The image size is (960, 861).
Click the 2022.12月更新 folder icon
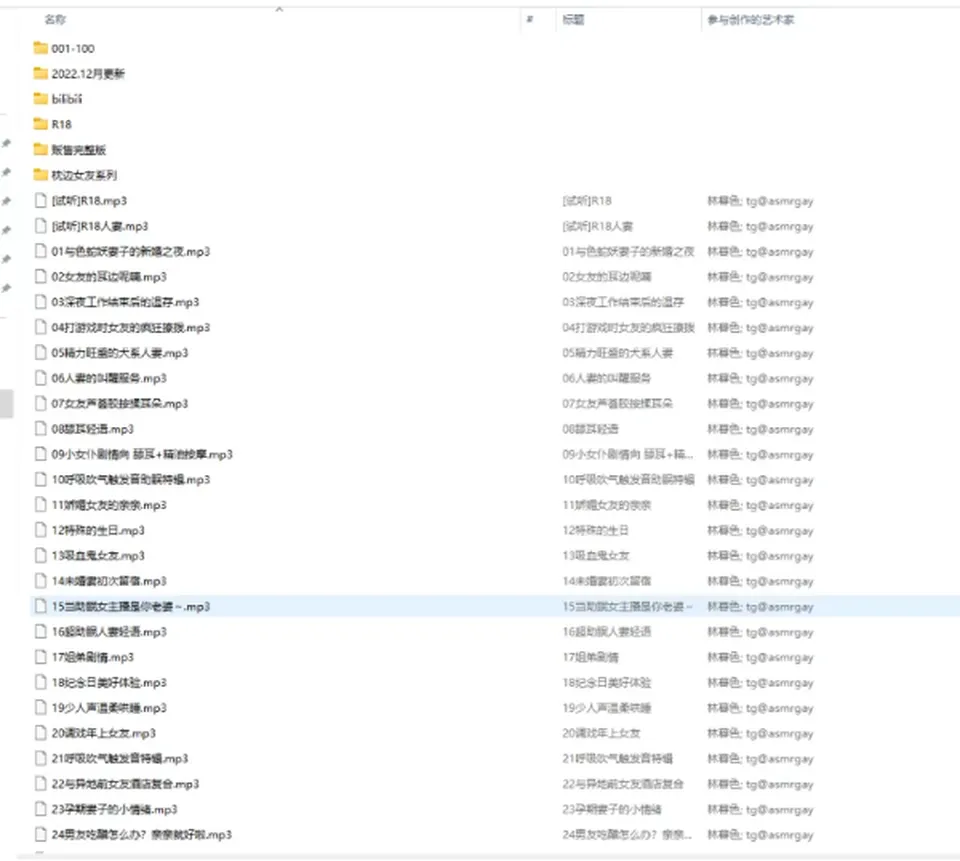[40, 73]
